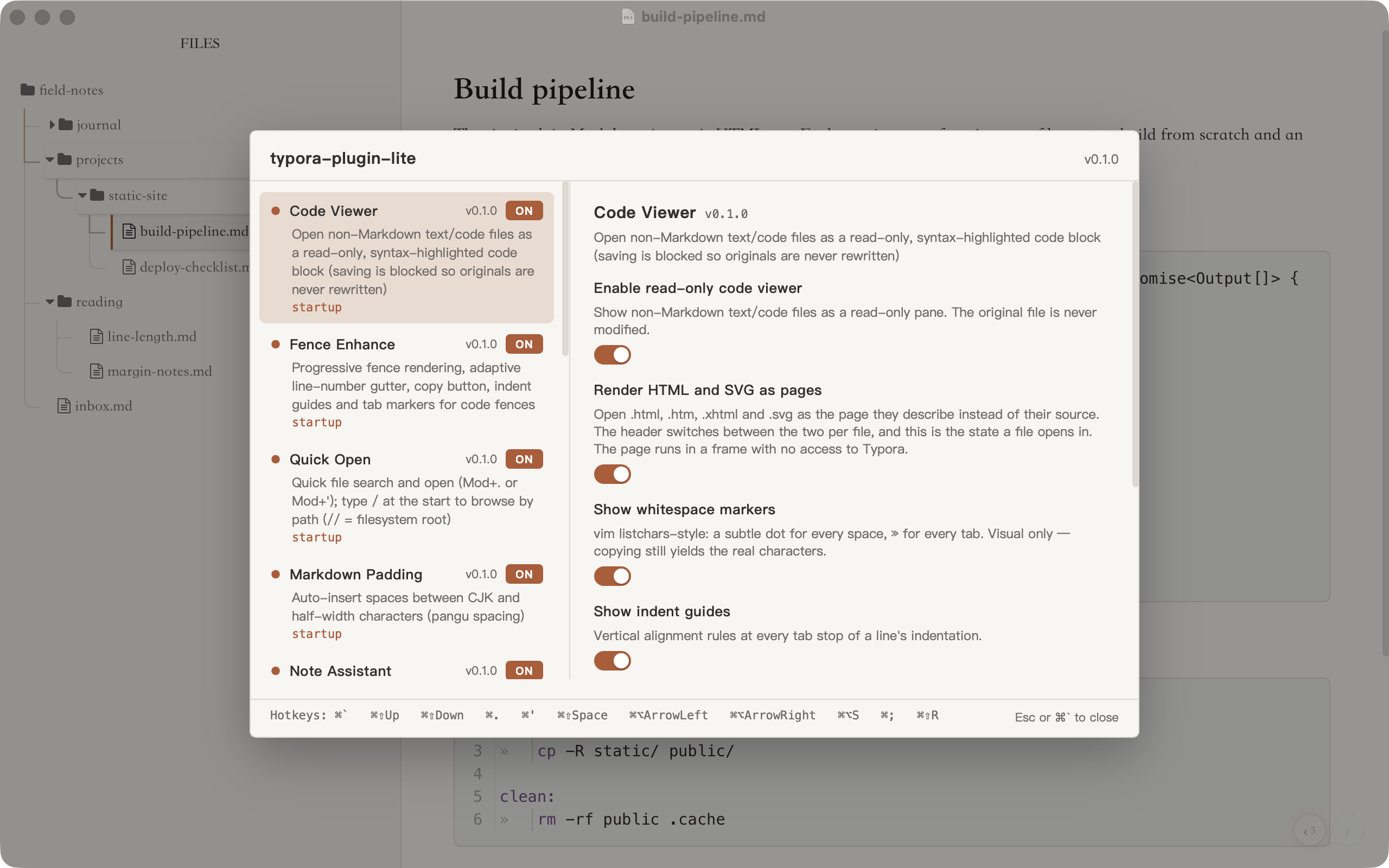Collapse the reading folder arrow

coord(50,302)
